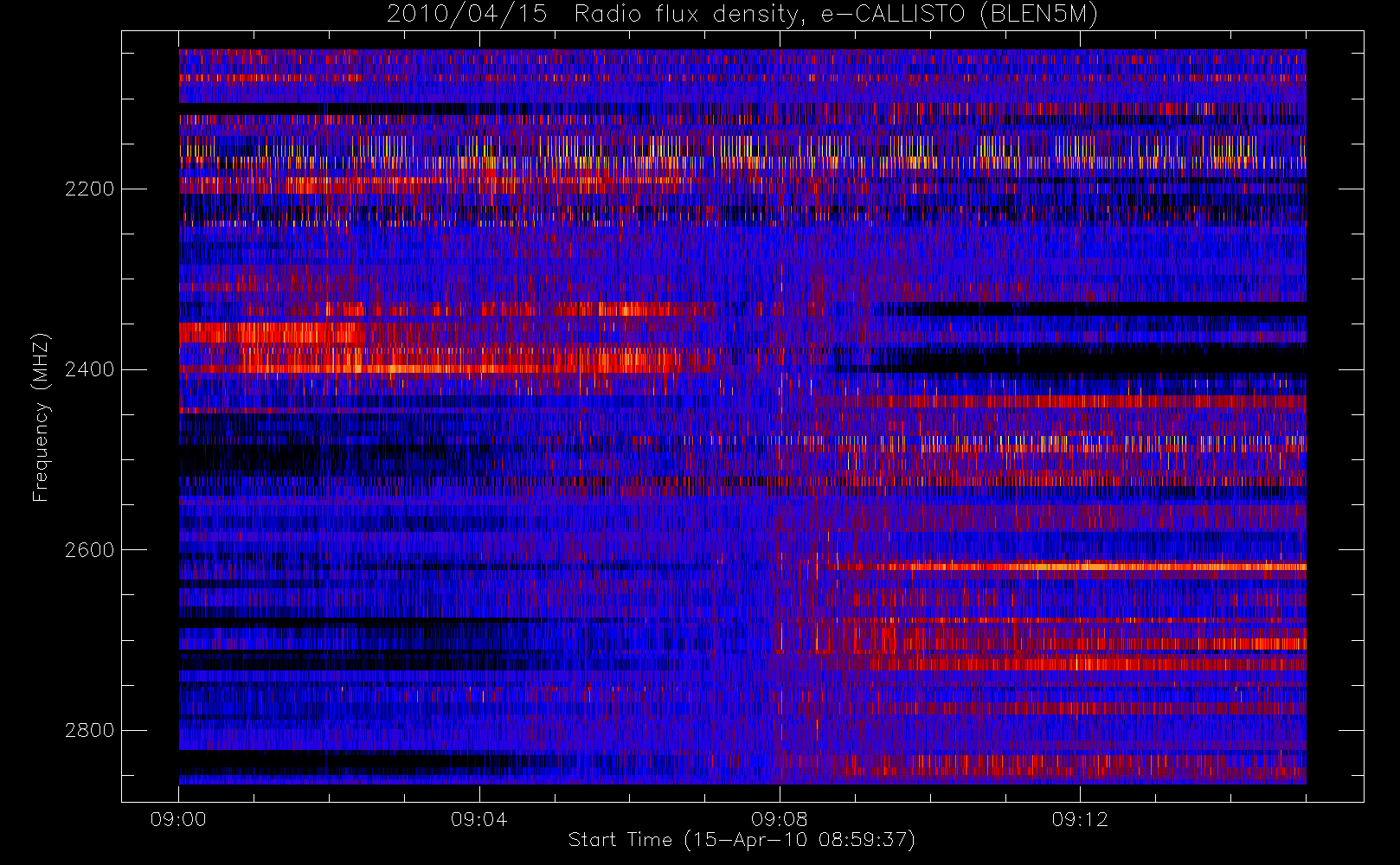Click the 09:00 time tick label

coord(178,819)
